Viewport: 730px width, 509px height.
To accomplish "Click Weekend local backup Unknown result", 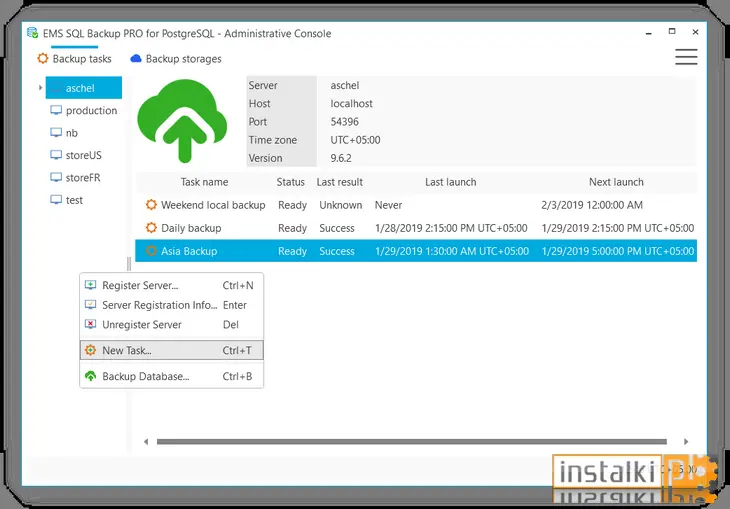I will point(340,205).
